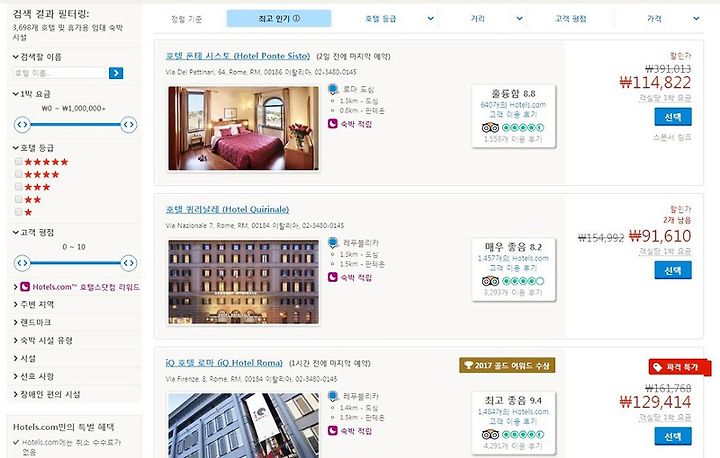720x458 pixels.
Task: Click 선택 button for Hotel Quirinale
Action: tap(673, 271)
